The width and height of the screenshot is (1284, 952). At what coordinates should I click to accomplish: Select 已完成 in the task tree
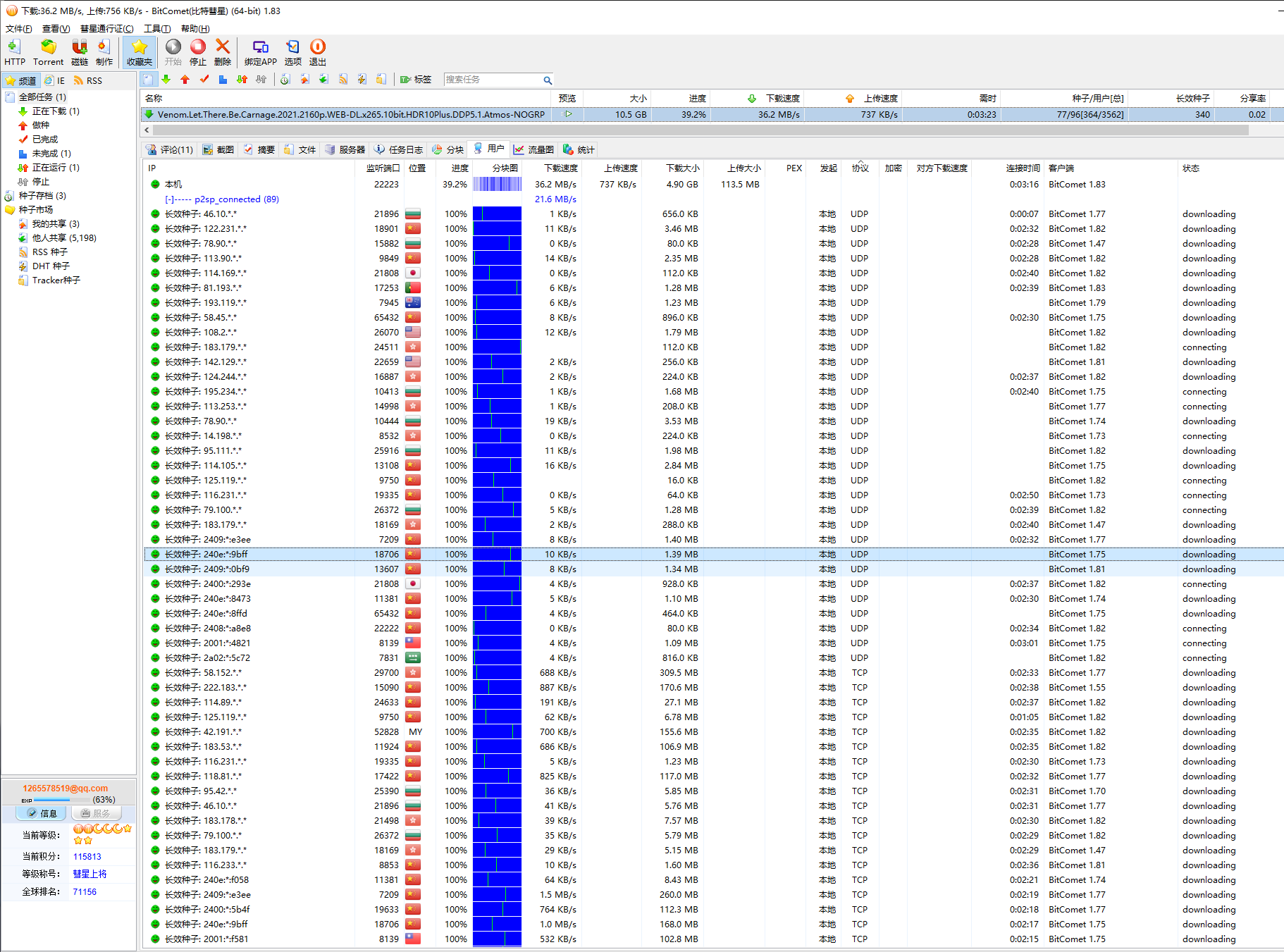click(x=45, y=140)
